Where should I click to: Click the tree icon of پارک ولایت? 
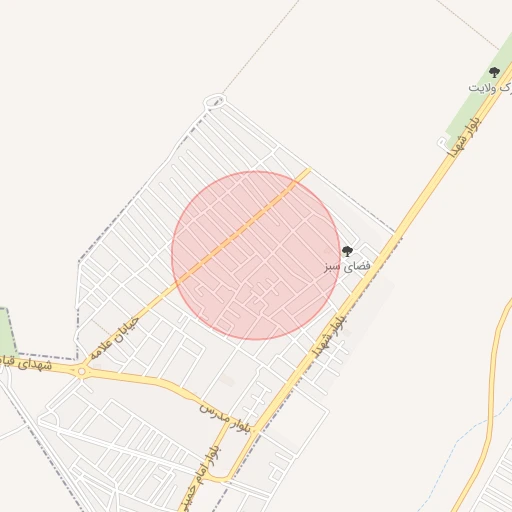tap(494, 72)
